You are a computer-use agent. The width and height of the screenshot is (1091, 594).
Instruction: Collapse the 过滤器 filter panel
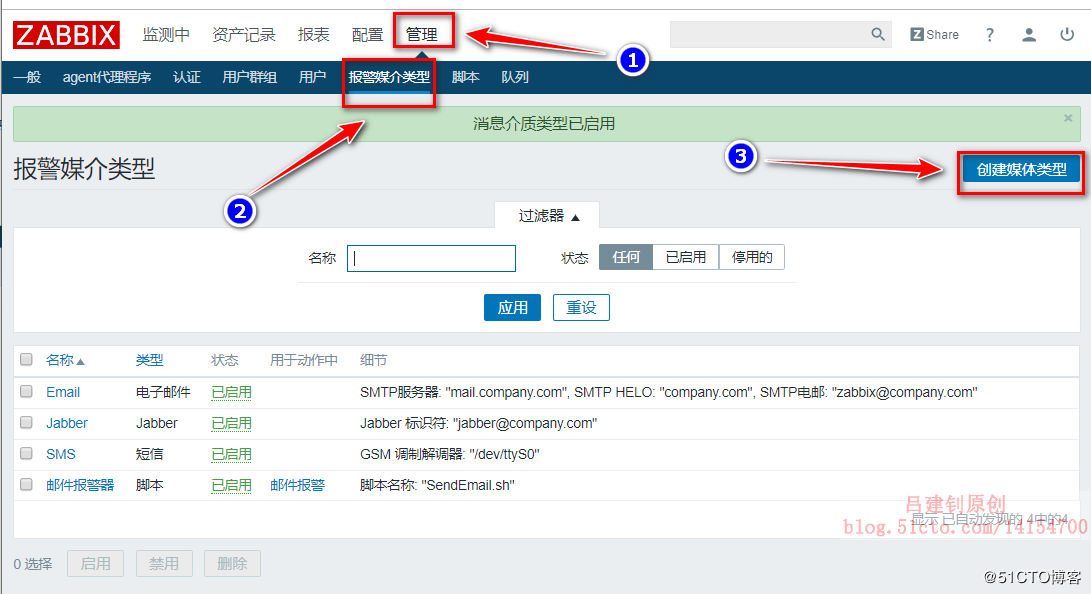pos(548,216)
